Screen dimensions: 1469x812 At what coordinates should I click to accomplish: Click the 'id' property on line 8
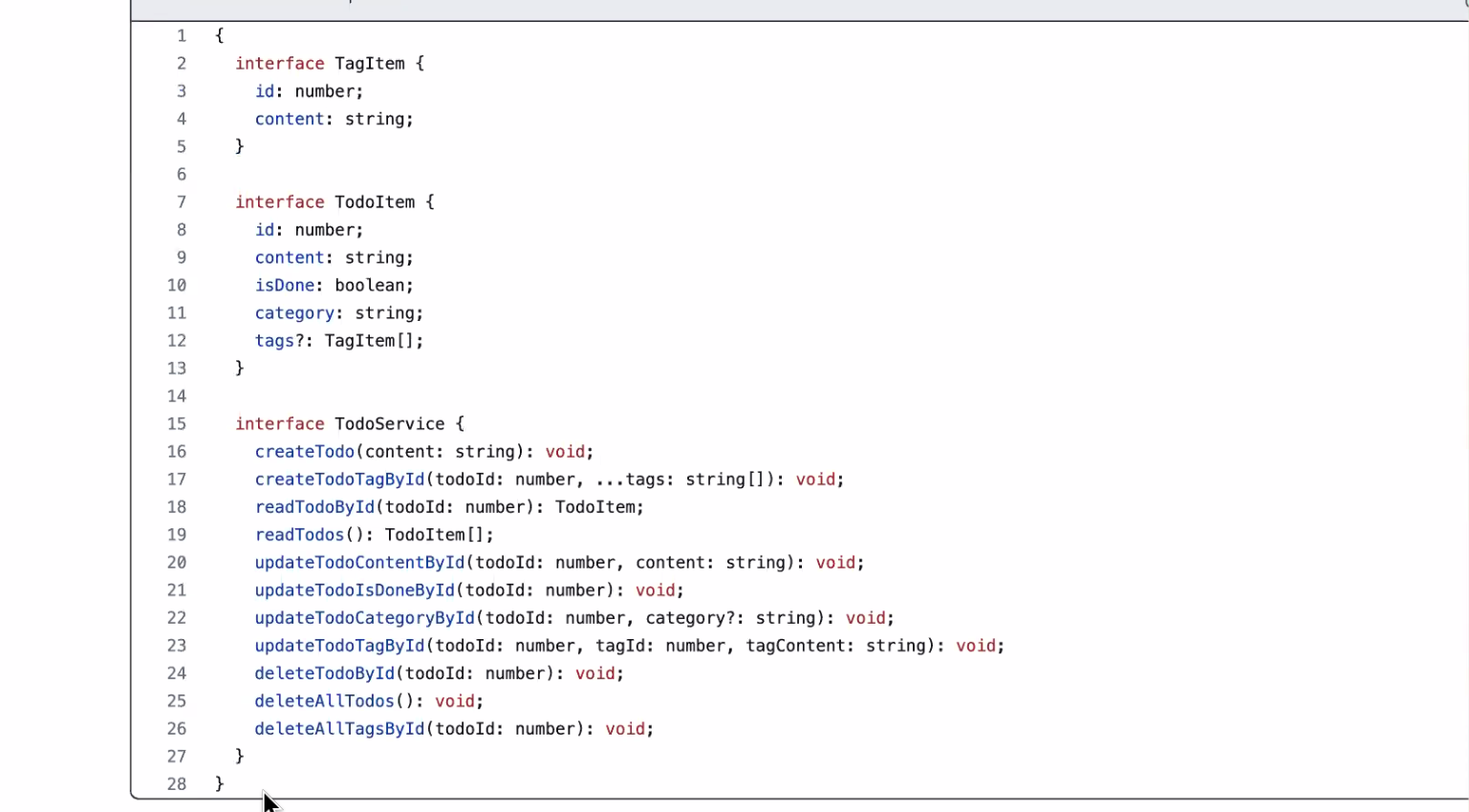265,230
